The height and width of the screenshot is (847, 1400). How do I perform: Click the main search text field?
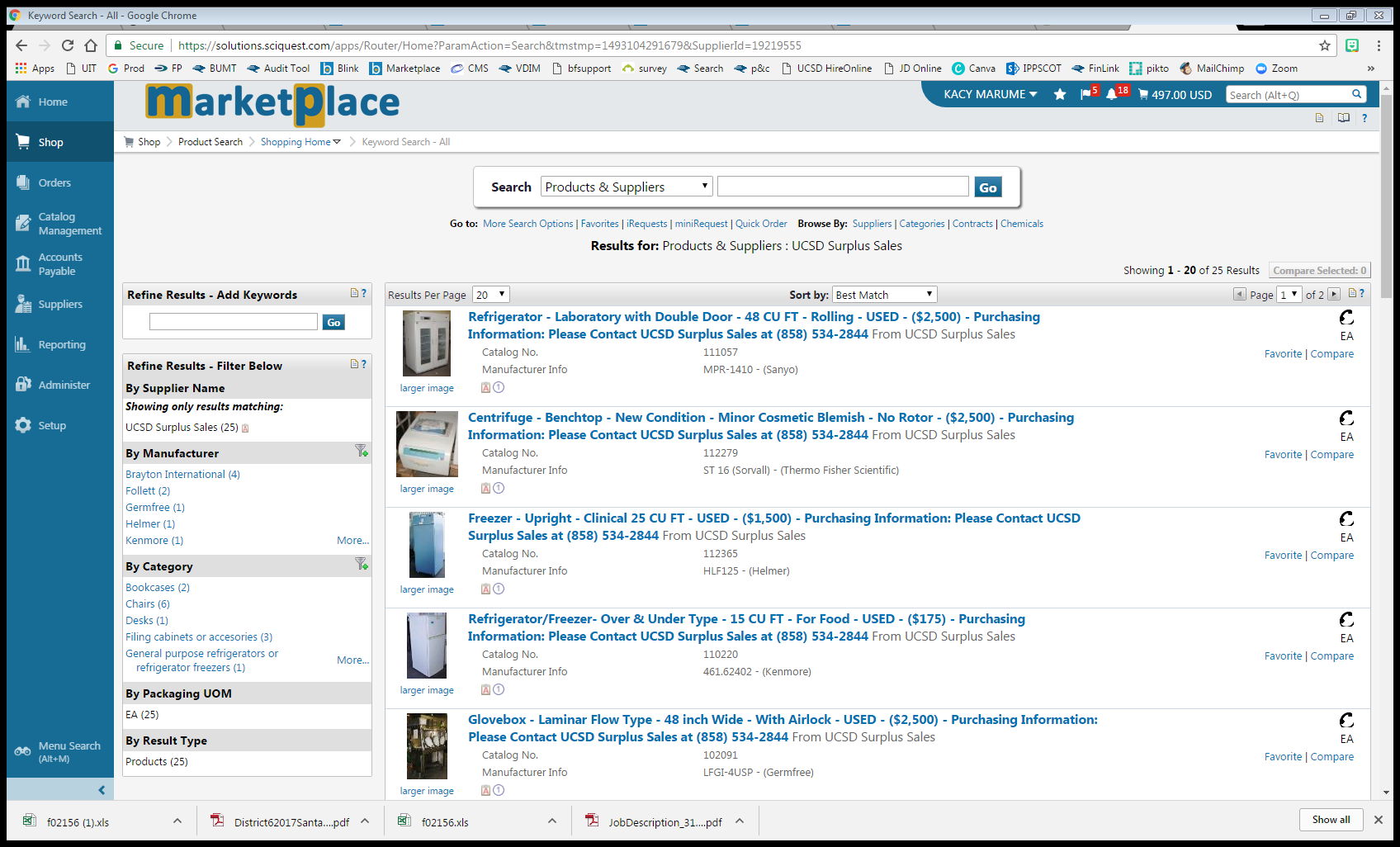coord(843,187)
